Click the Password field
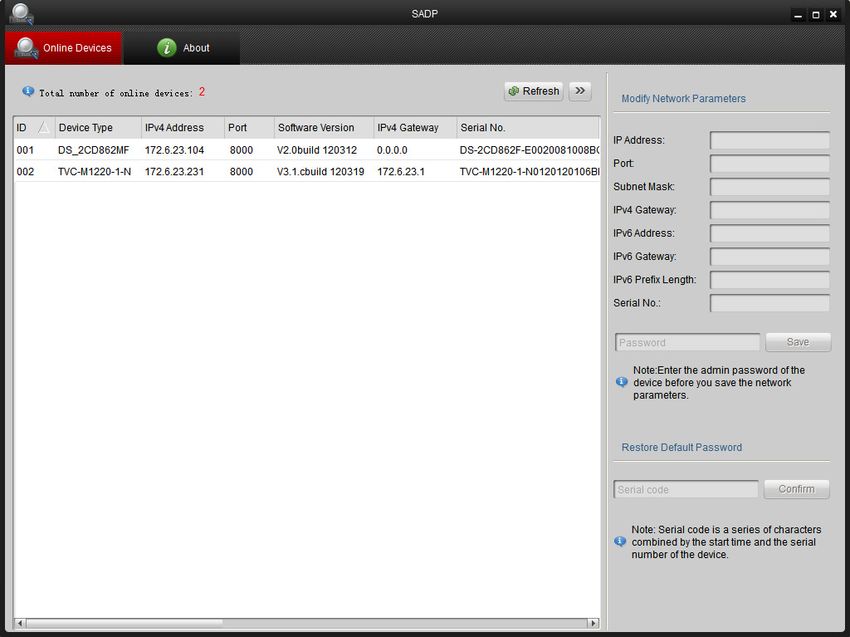This screenshot has width=850, height=637. (687, 342)
